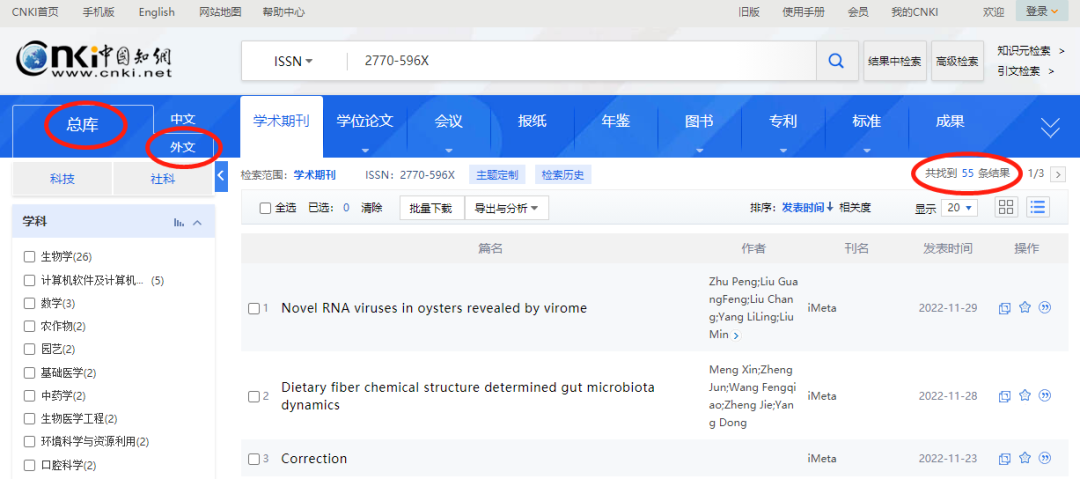Select checkbox for result 3 Correction
This screenshot has height=479, width=1080.
tap(253, 459)
